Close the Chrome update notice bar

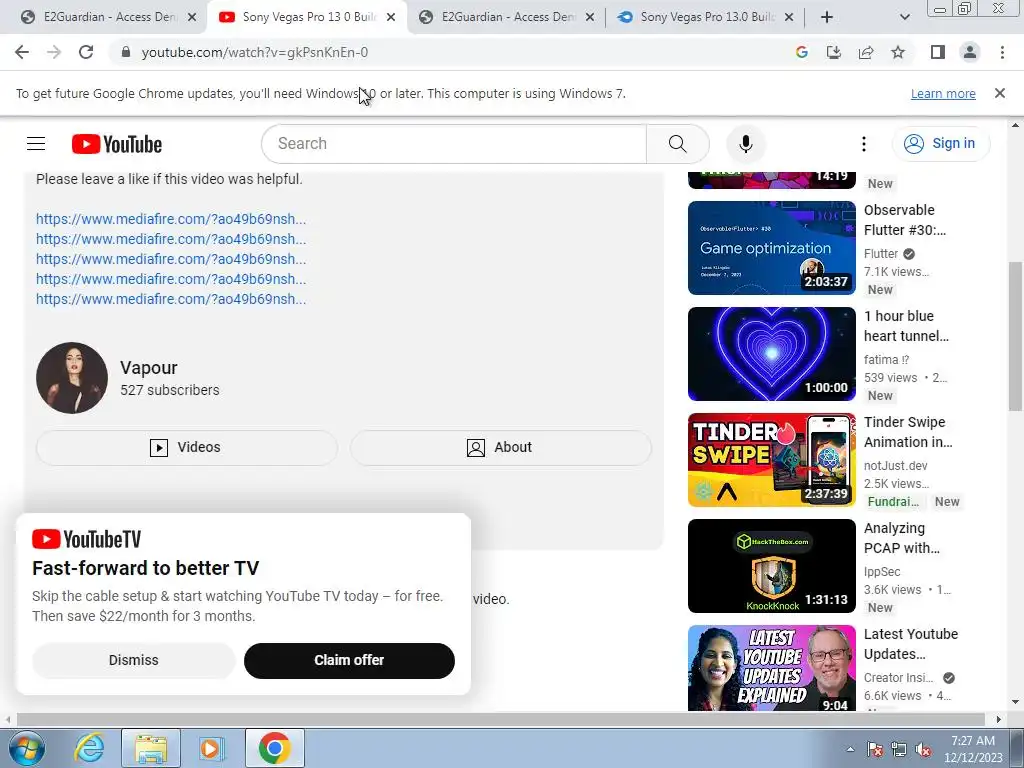coord(999,93)
